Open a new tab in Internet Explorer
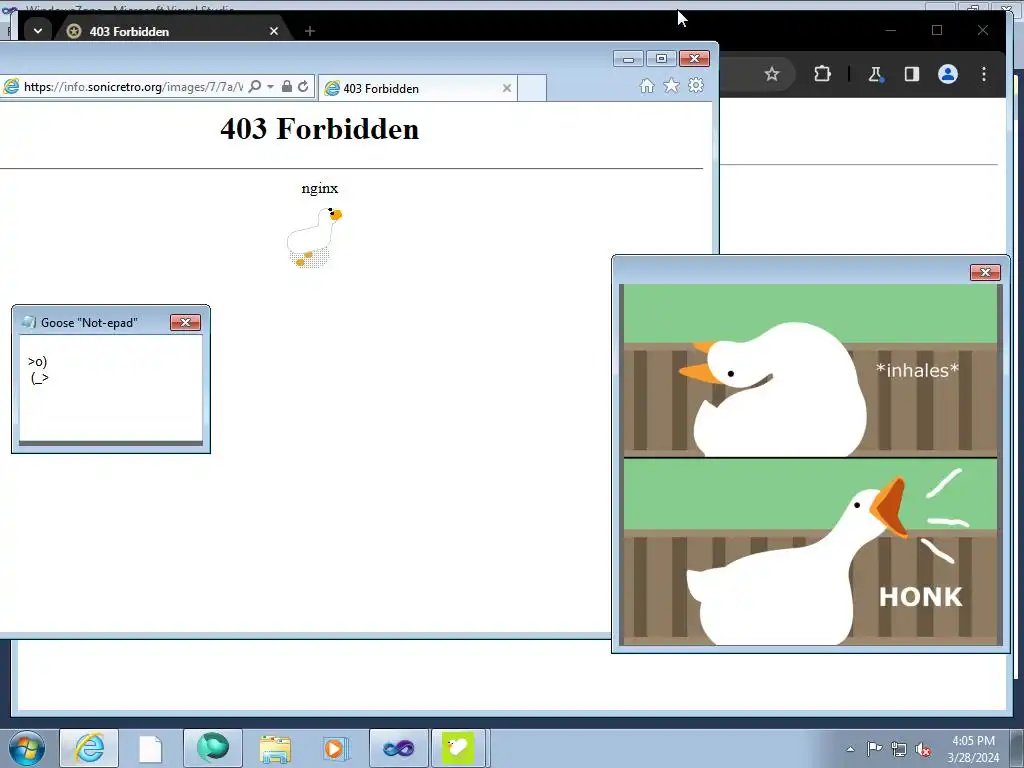Image resolution: width=1024 pixels, height=768 pixels. point(532,88)
